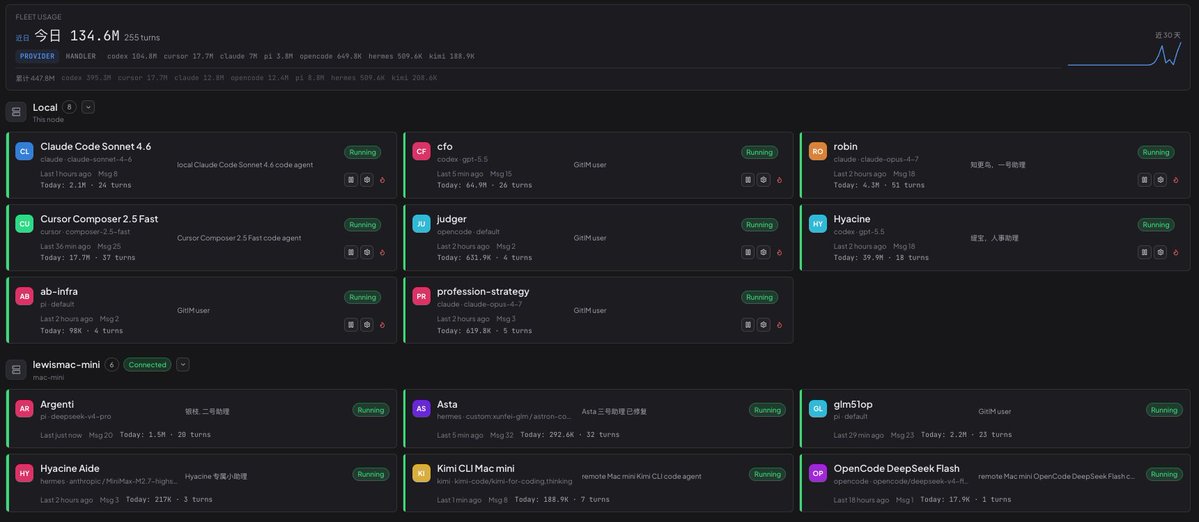Click the flame icon on the cfo card
The height and width of the screenshot is (522, 1199).
(779, 180)
